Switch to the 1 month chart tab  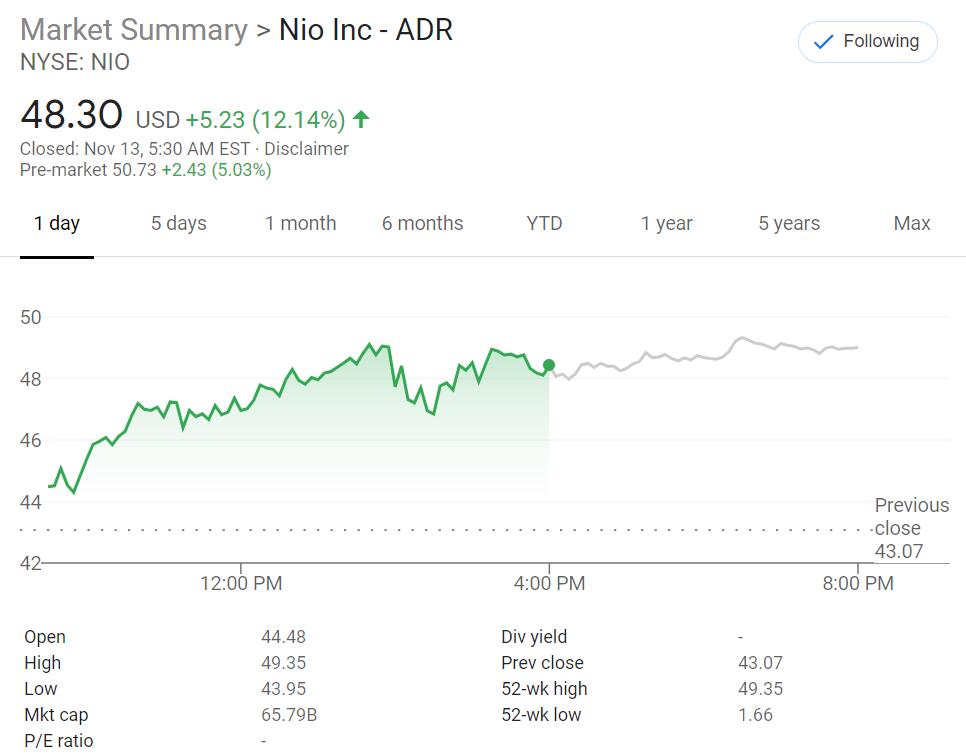pos(300,223)
